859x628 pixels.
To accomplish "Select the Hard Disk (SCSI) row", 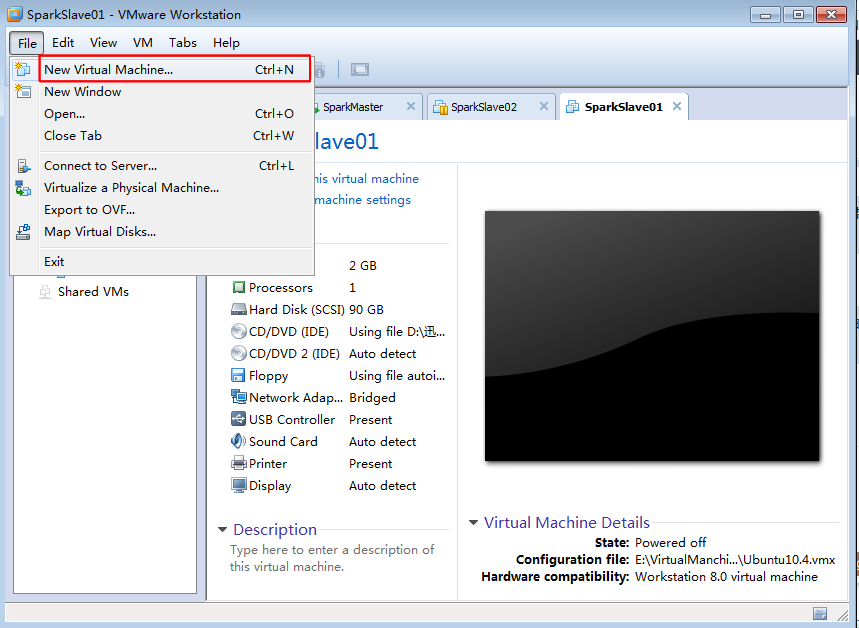I will click(338, 310).
